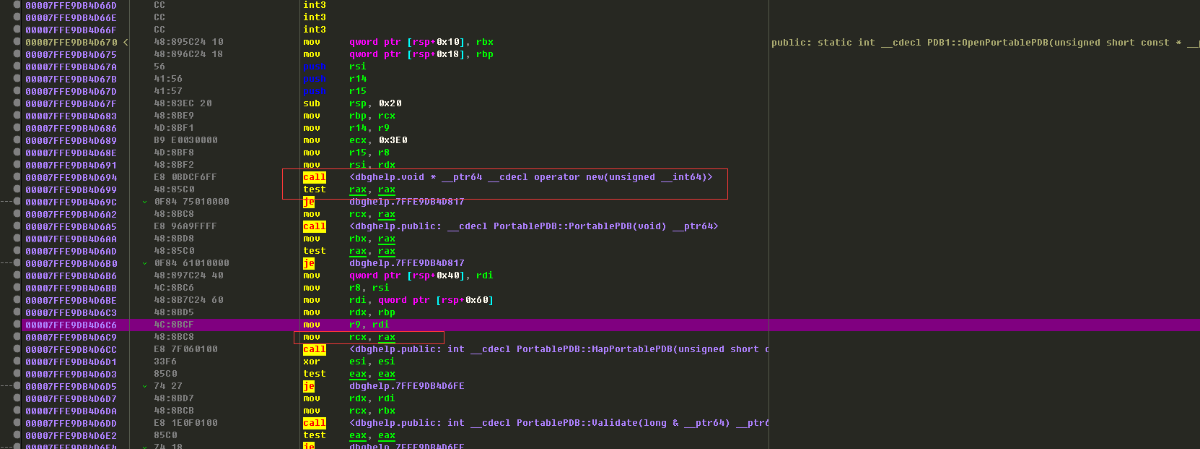Select address 00007FFE9DB4D6B6
The image size is (1200, 449).
[72, 275]
